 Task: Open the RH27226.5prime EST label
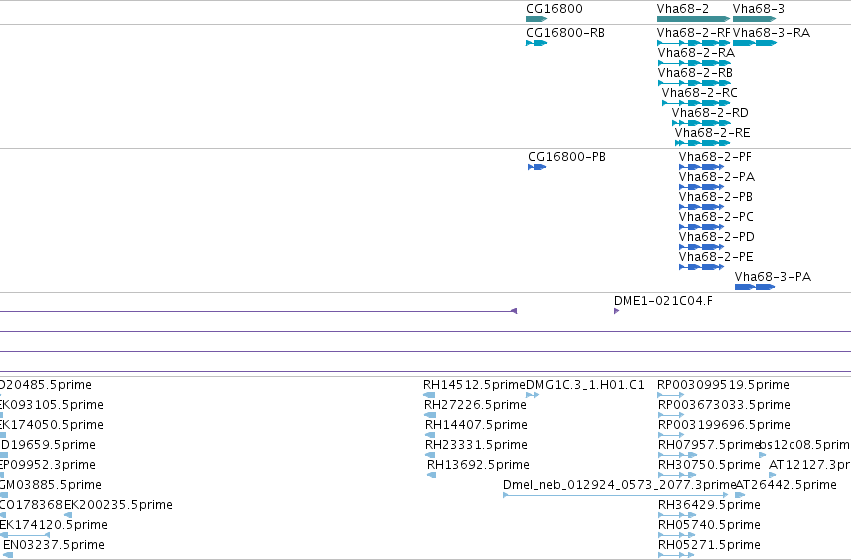click(x=475, y=405)
